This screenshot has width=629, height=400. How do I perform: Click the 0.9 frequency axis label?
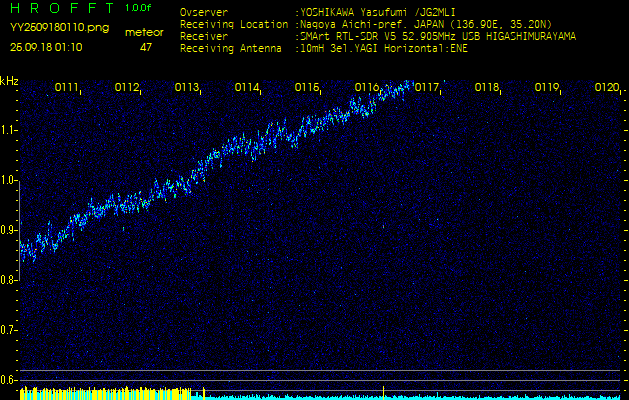pos(9,230)
